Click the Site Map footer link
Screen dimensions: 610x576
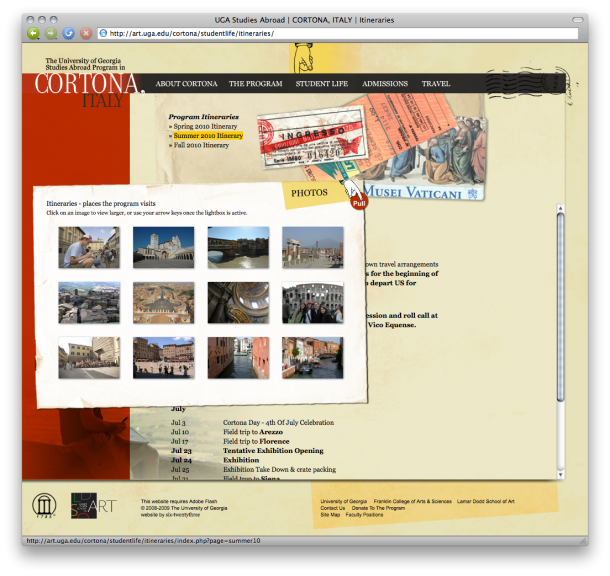pos(330,515)
